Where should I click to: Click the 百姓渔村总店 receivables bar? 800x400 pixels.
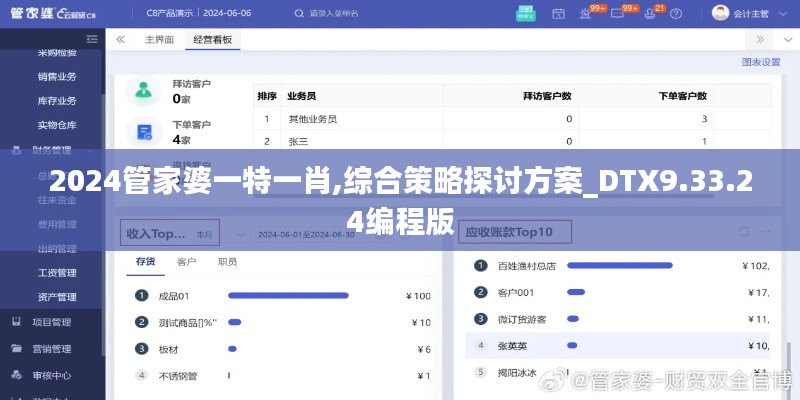pos(620,265)
